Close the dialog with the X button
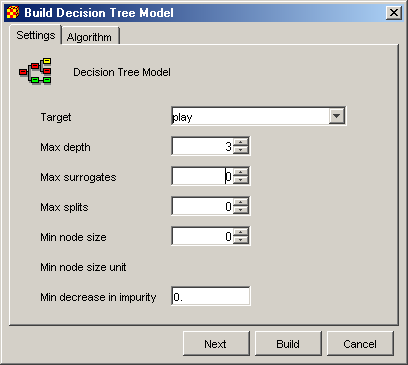 tap(394, 13)
